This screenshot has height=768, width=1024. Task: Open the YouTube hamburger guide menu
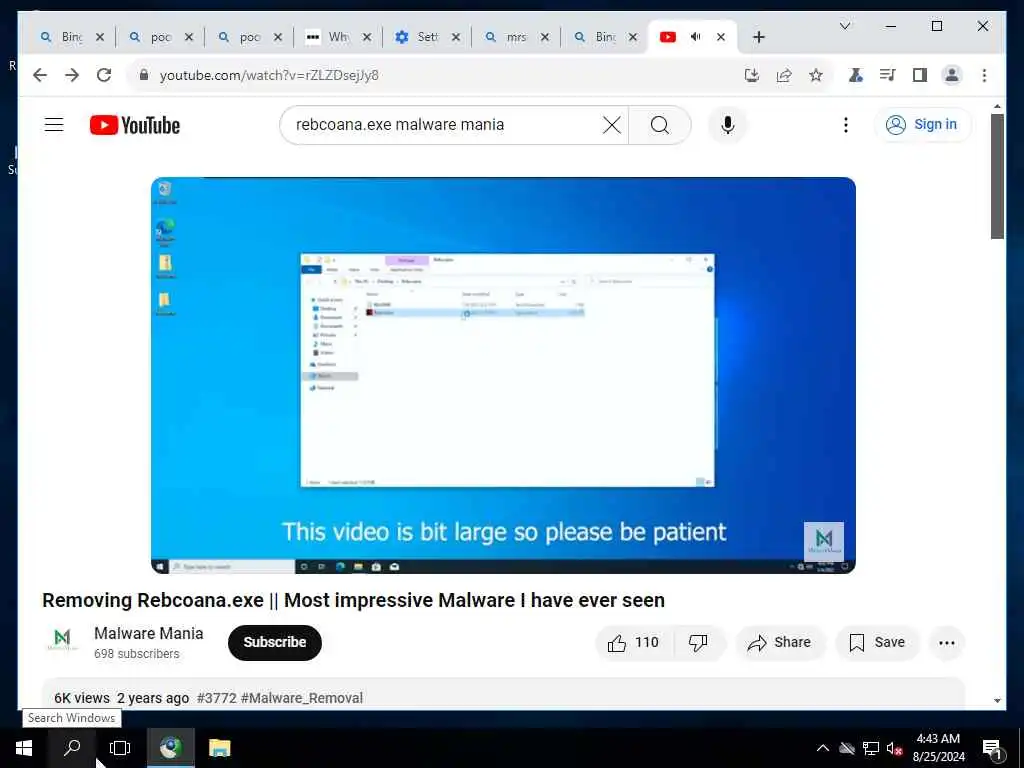pyautogui.click(x=54, y=125)
